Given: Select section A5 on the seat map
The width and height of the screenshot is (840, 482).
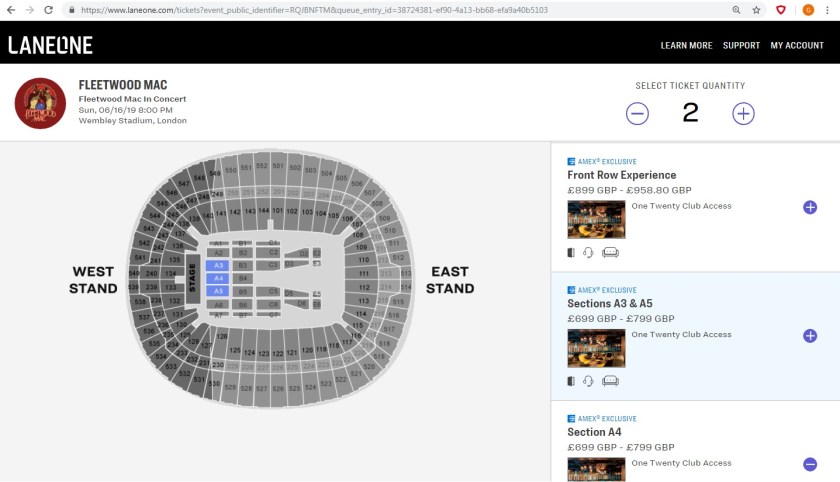Looking at the screenshot, I should tap(219, 290).
